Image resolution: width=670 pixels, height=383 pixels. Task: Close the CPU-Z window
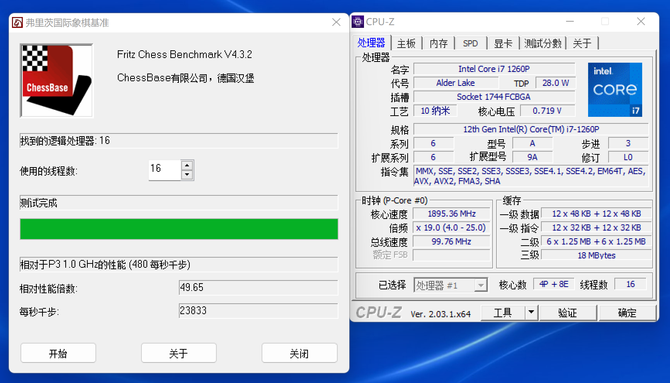[x=641, y=21]
